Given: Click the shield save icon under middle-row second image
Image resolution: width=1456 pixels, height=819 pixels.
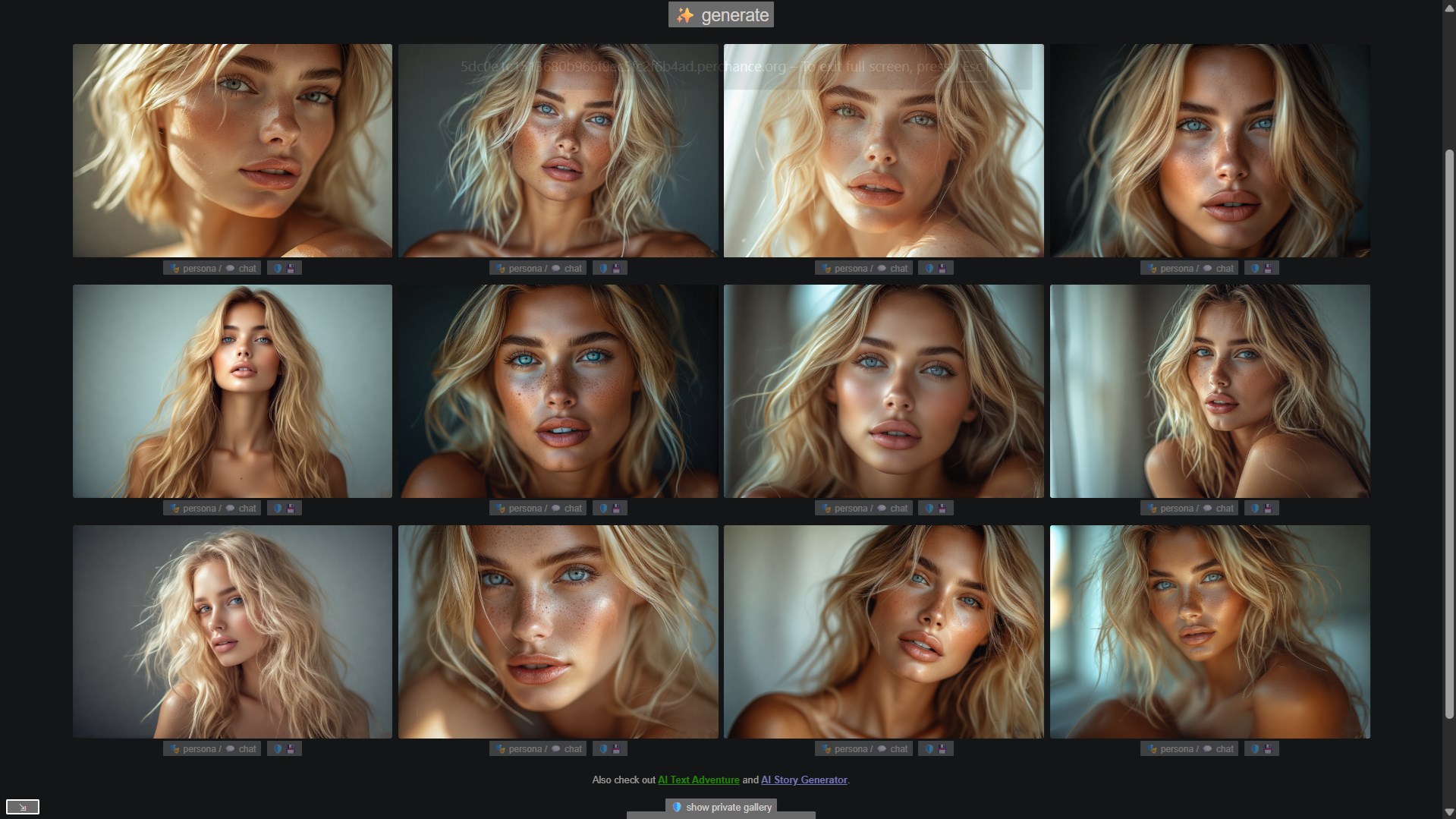Looking at the screenshot, I should [610, 509].
